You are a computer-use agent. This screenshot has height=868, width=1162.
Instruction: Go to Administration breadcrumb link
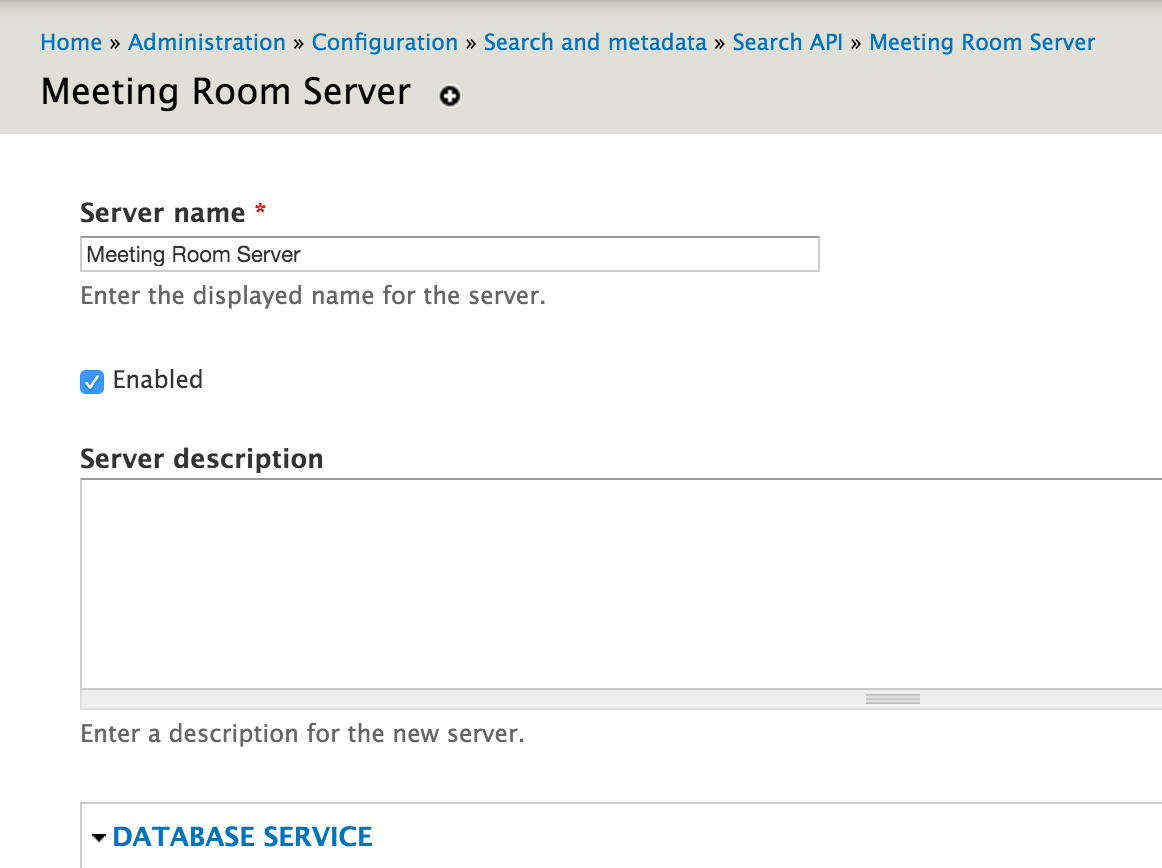click(x=207, y=42)
